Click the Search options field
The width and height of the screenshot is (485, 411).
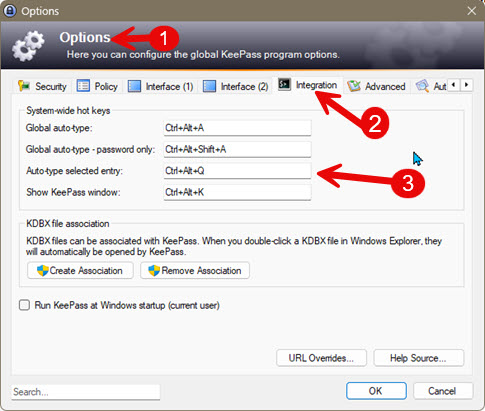(86, 392)
